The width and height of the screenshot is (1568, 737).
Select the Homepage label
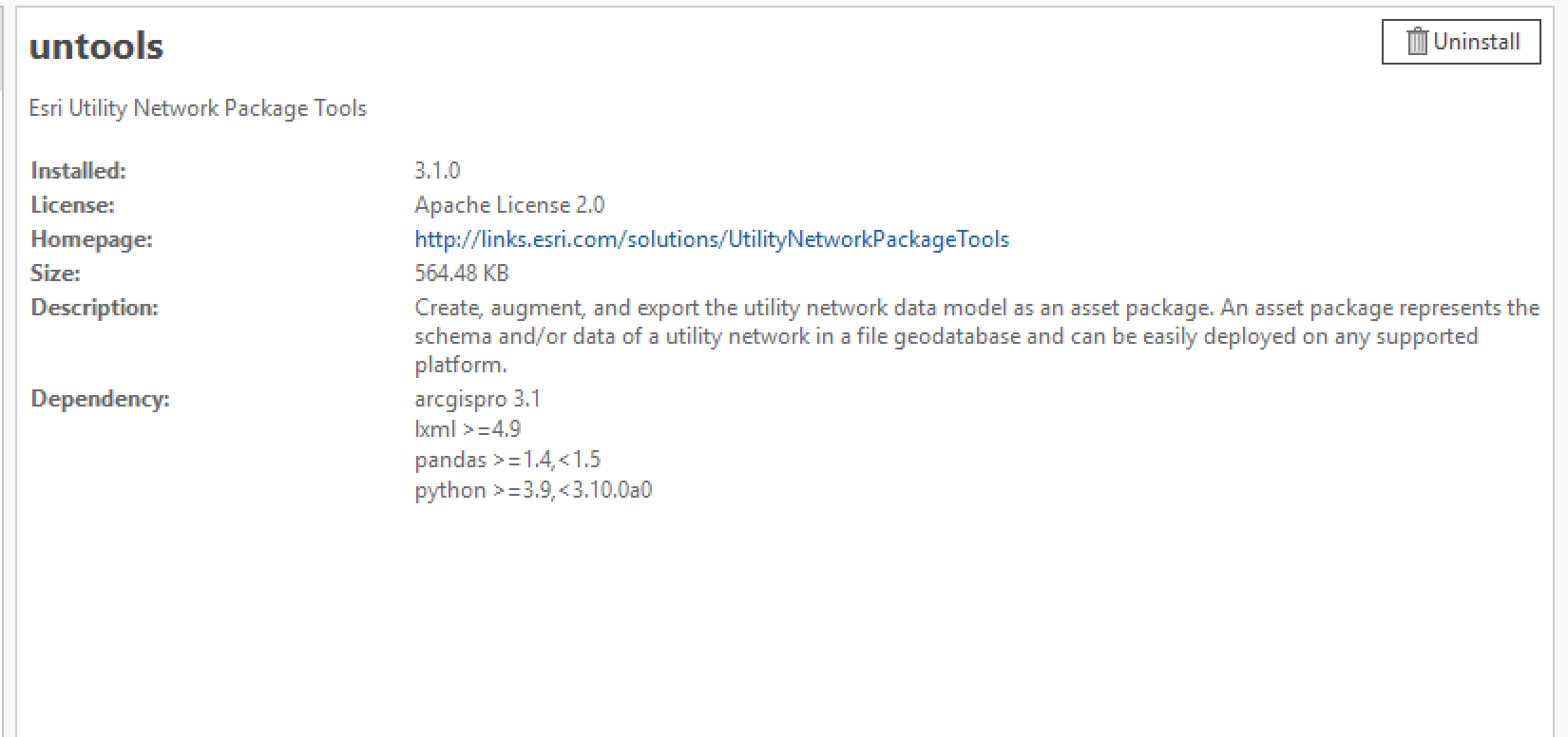pyautogui.click(x=90, y=238)
